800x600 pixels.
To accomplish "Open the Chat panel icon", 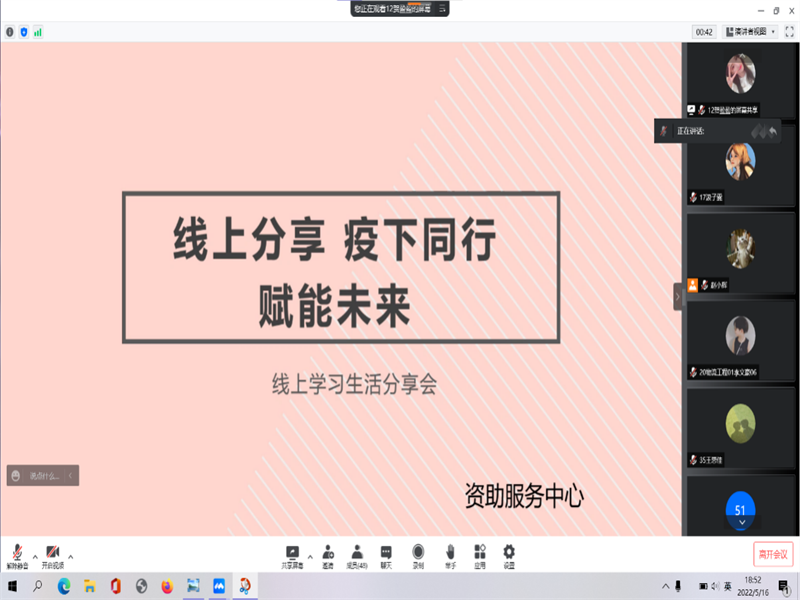I will click(x=386, y=554).
